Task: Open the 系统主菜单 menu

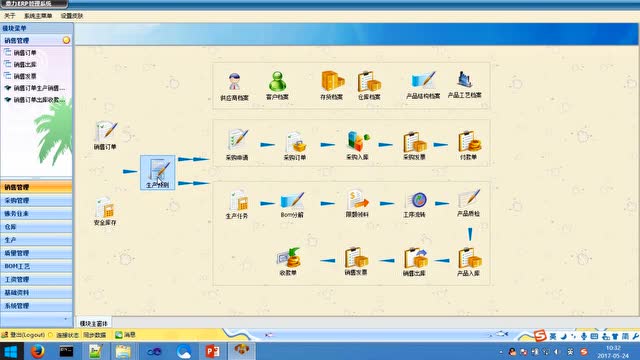Action: [x=38, y=16]
